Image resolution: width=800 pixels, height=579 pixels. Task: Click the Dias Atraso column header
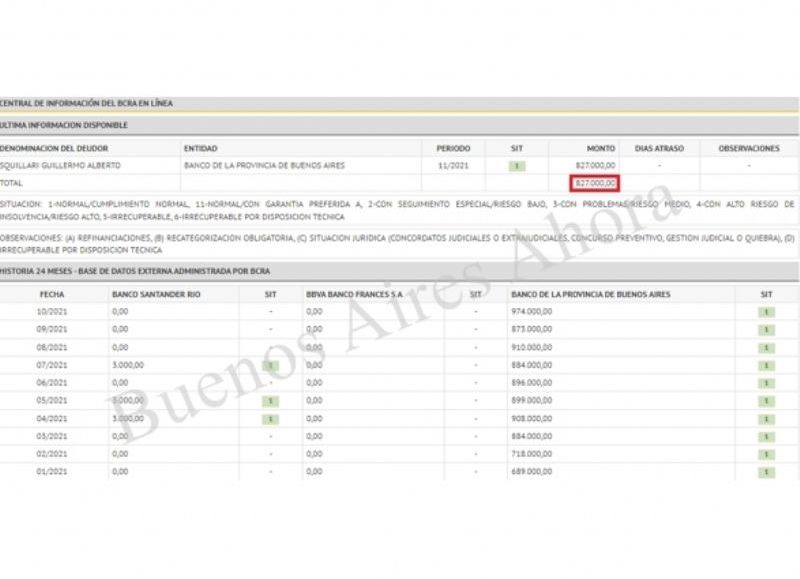659,148
